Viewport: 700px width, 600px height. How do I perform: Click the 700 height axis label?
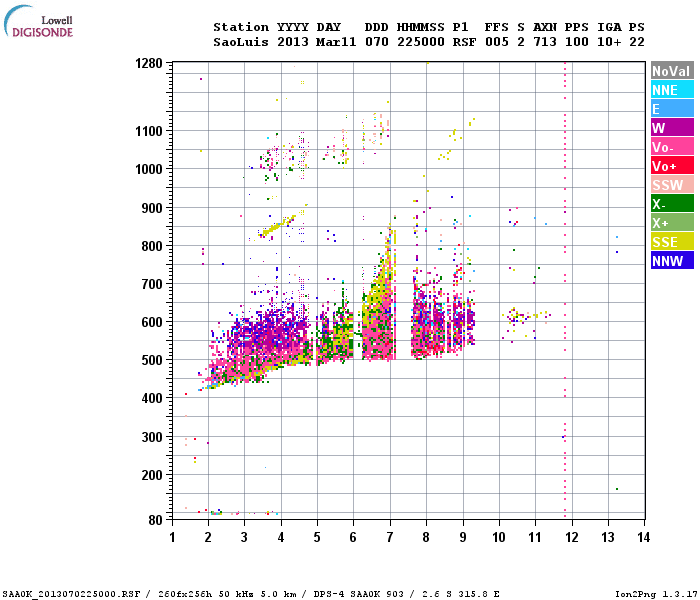coord(152,284)
